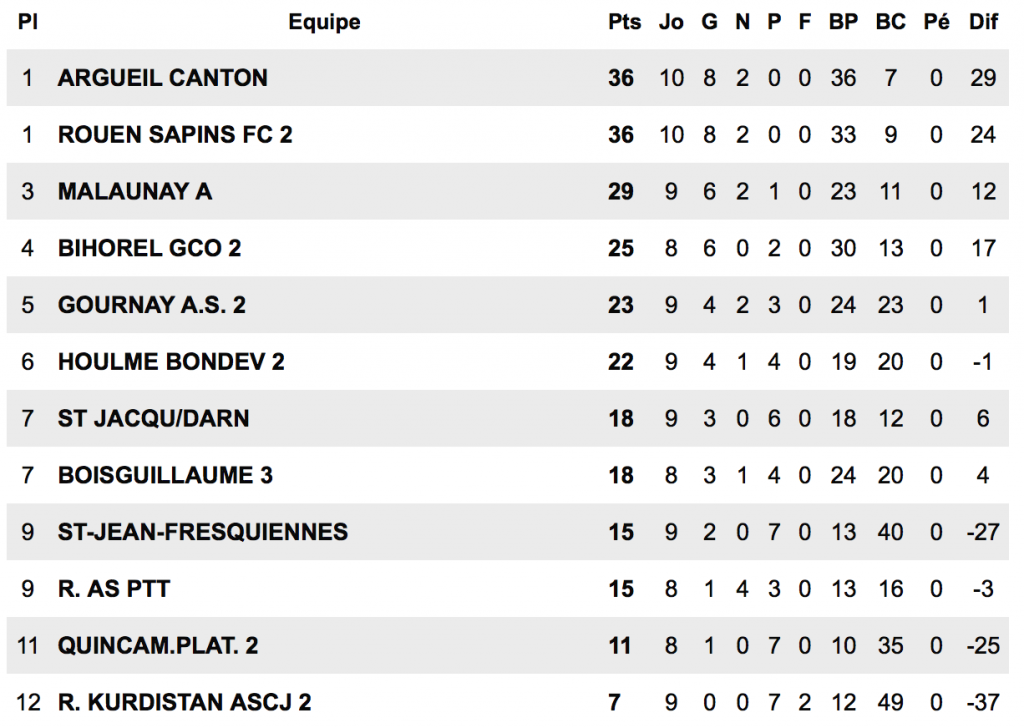Select the MALAUNAY A team row
This screenshot has width=1024, height=728.
pos(135,191)
